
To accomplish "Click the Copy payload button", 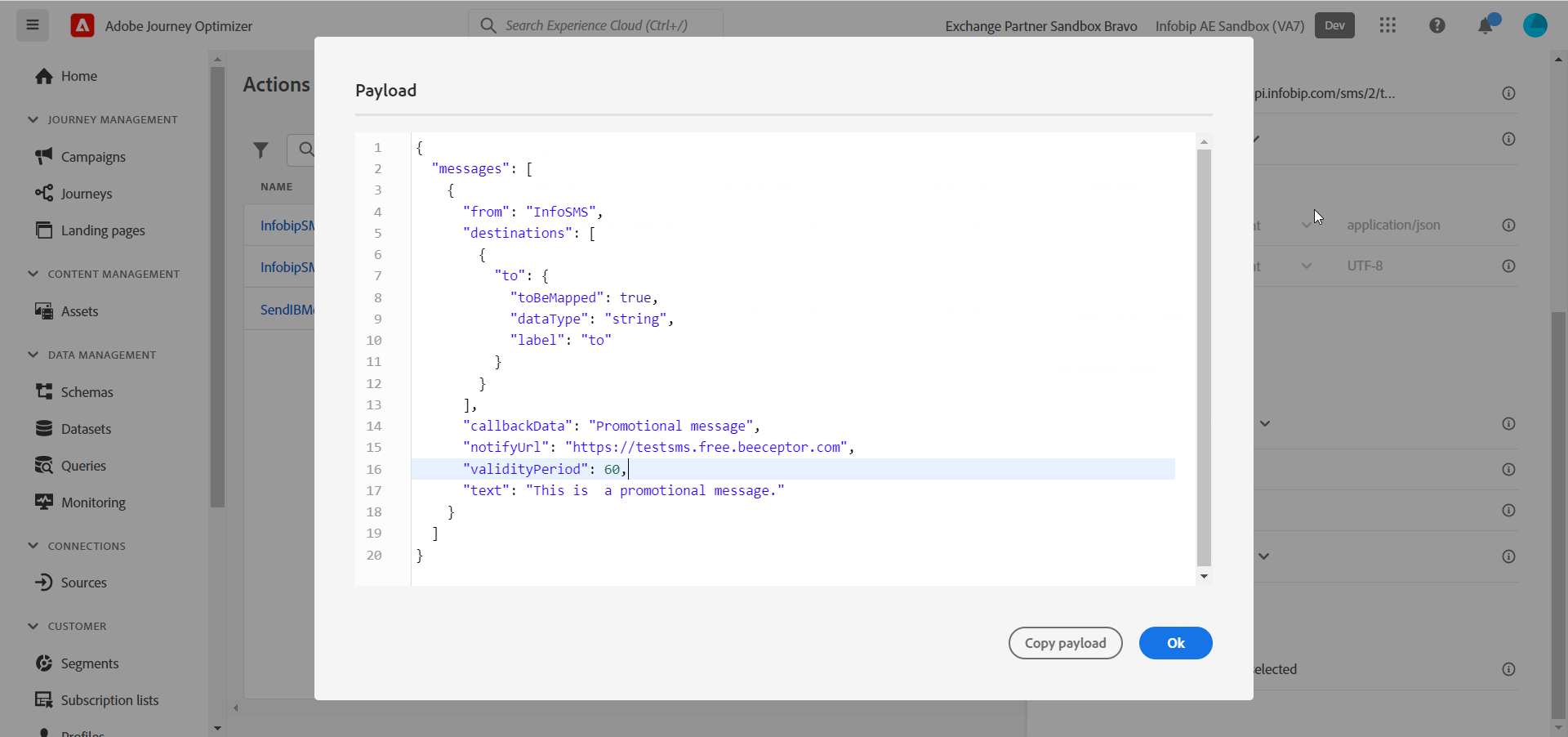I will pos(1065,643).
